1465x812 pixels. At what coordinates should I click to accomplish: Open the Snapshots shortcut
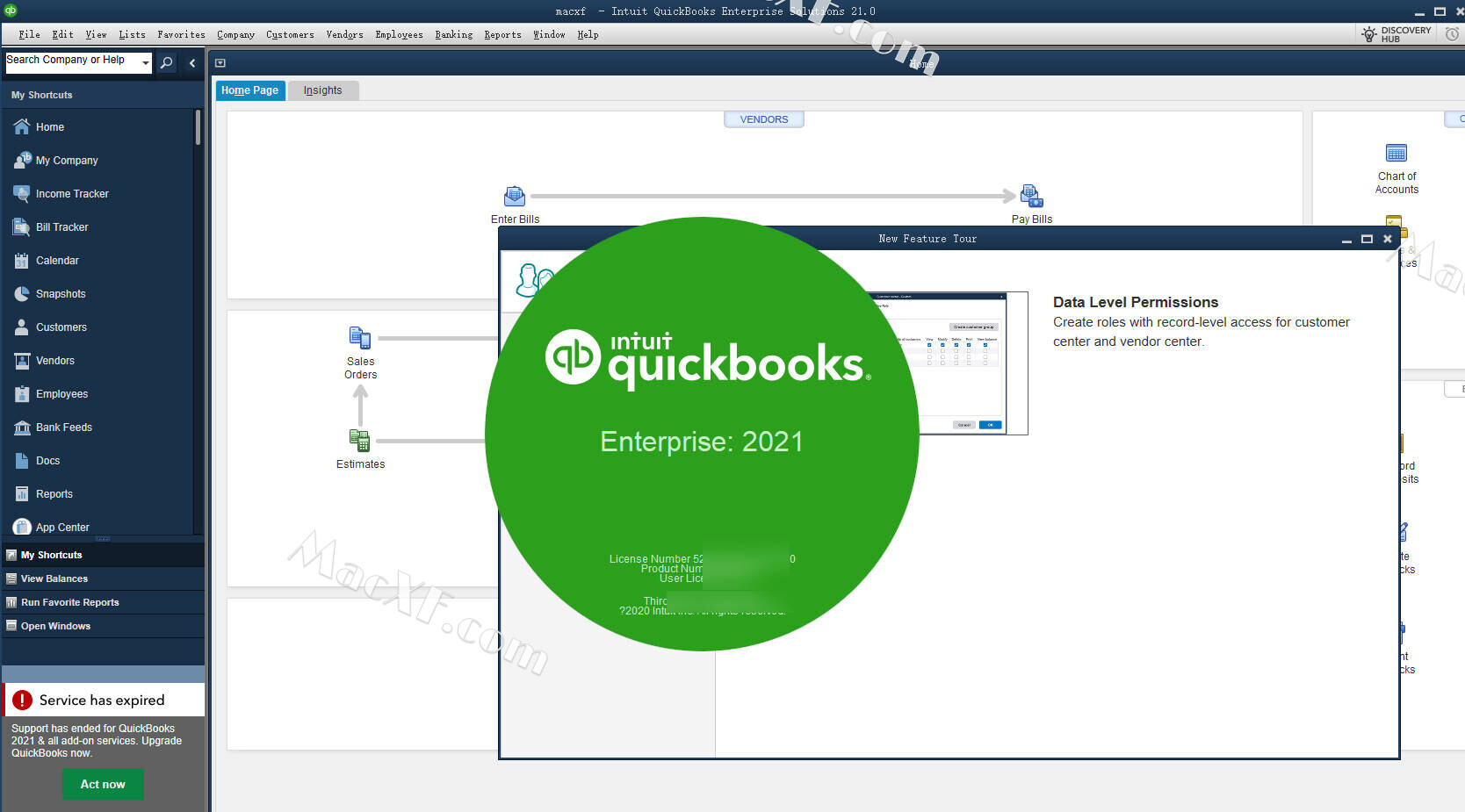click(x=61, y=294)
